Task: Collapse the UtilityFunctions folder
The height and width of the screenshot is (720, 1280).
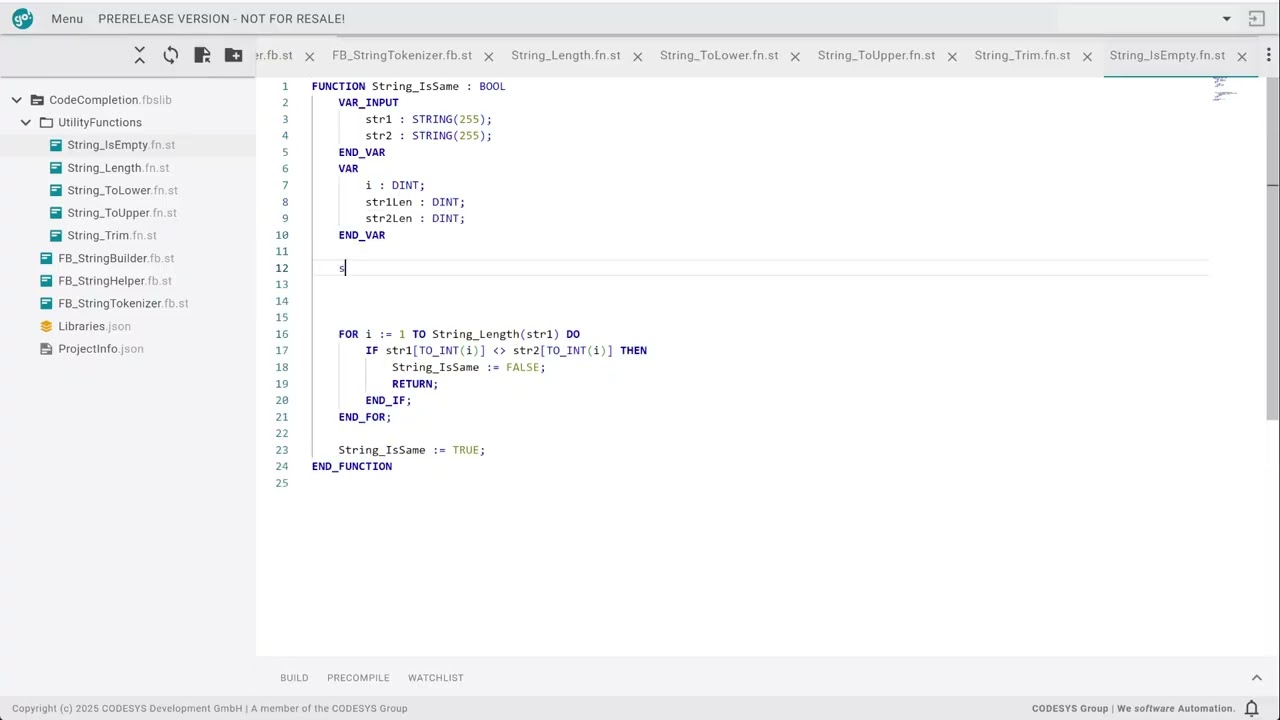Action: 26,122
